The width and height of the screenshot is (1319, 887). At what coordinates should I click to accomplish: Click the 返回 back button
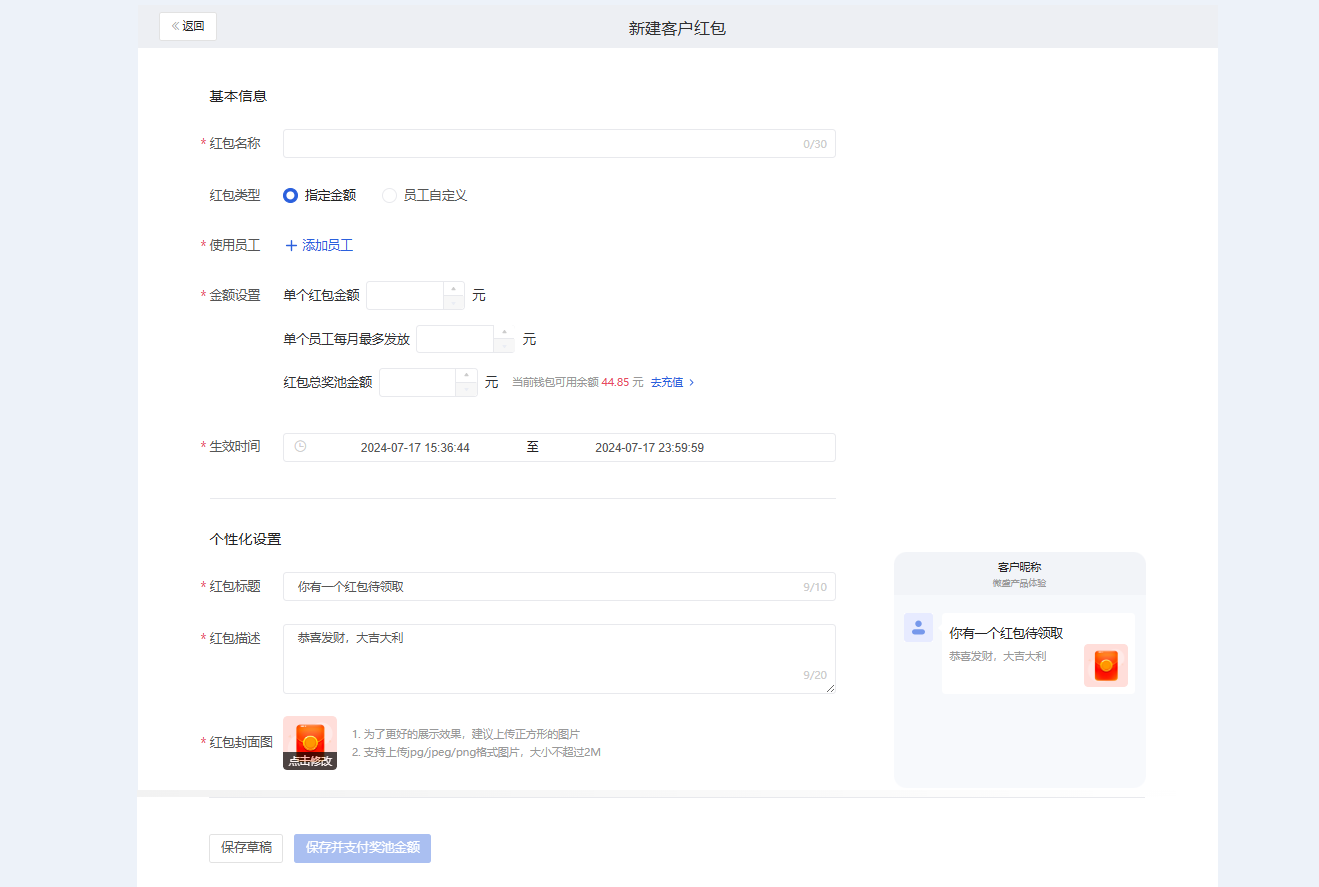coord(188,26)
